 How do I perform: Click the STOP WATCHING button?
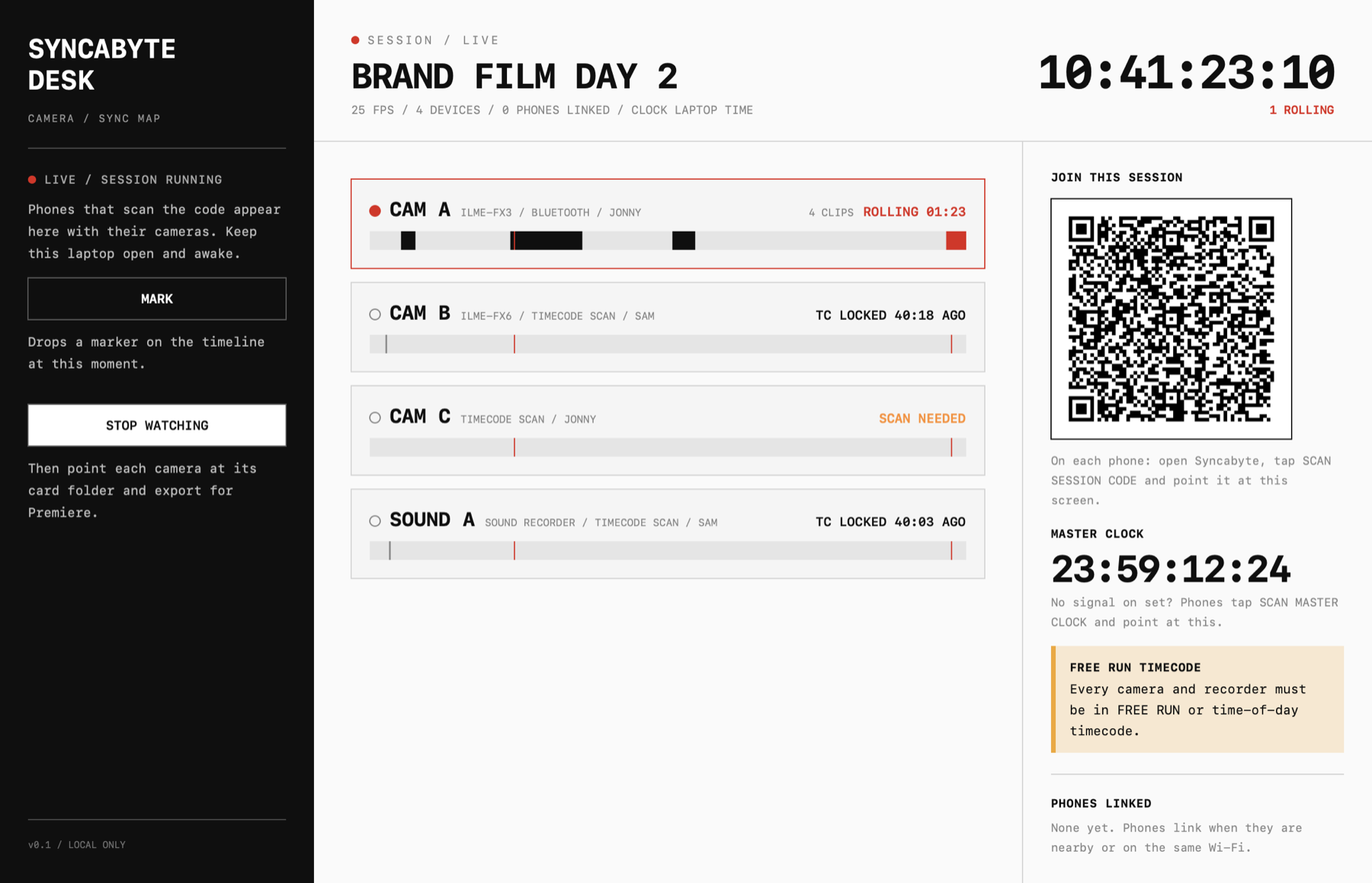[157, 425]
